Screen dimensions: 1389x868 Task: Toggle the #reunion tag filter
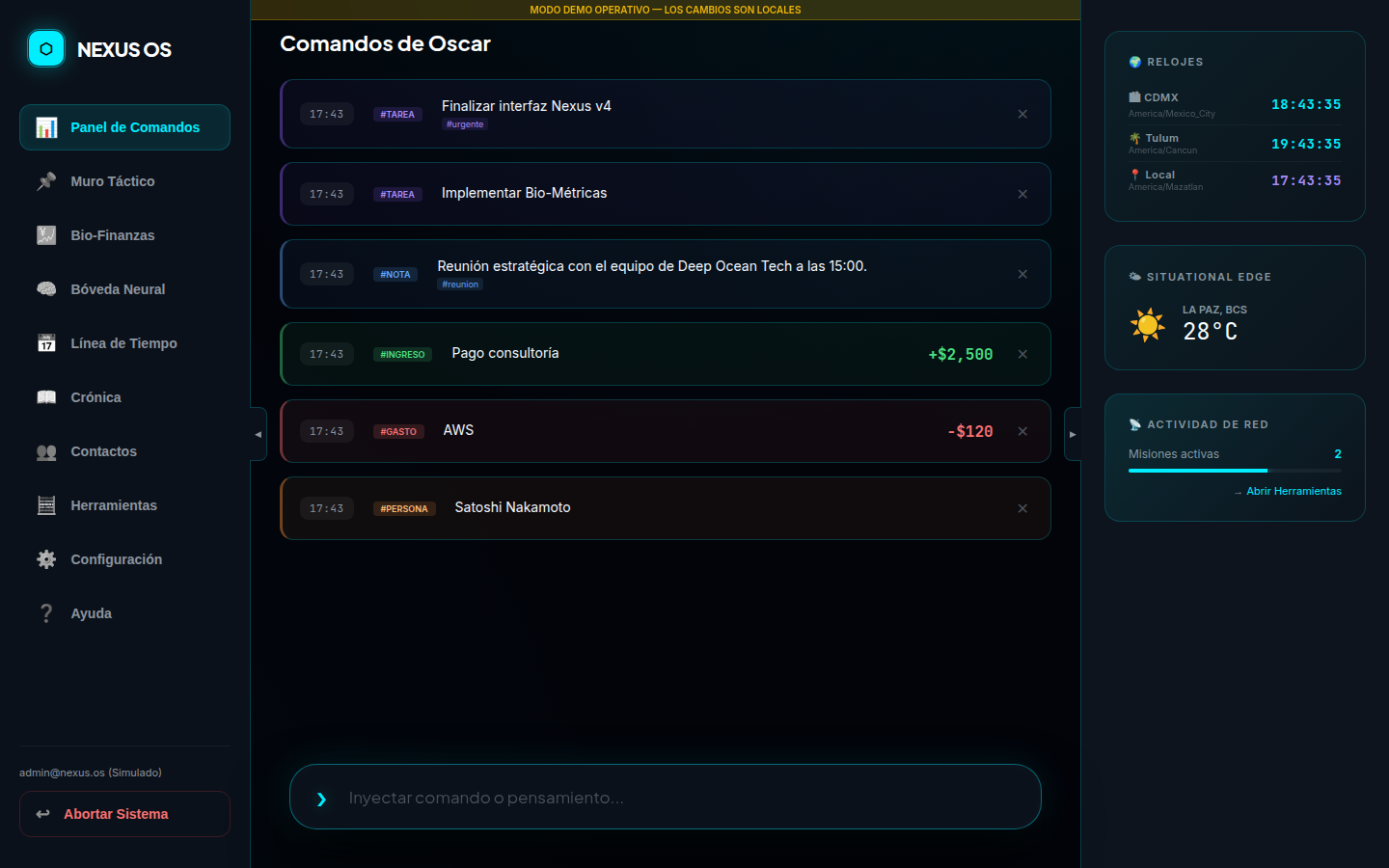click(x=460, y=284)
